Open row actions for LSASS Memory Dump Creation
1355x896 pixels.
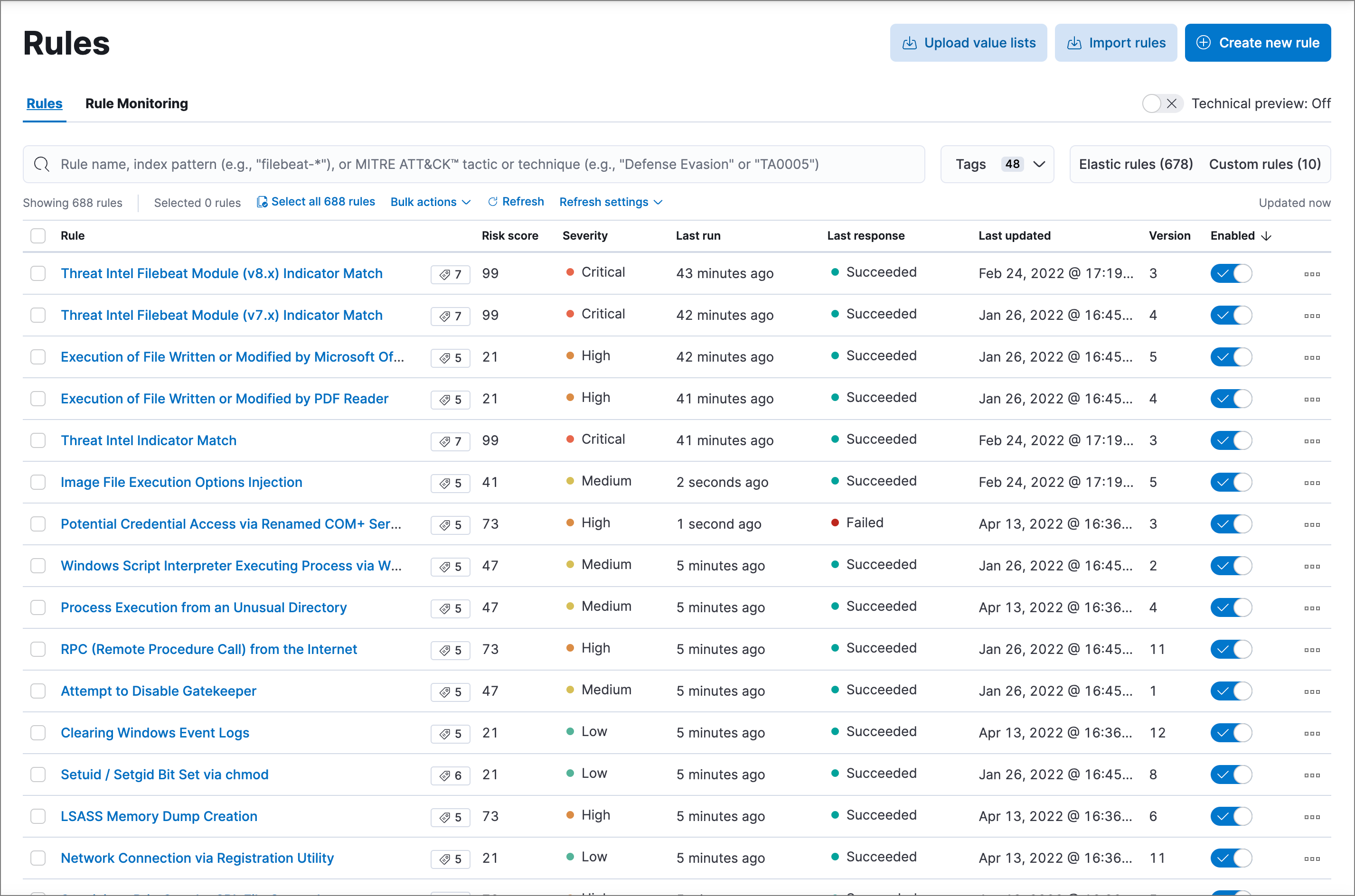(1312, 817)
